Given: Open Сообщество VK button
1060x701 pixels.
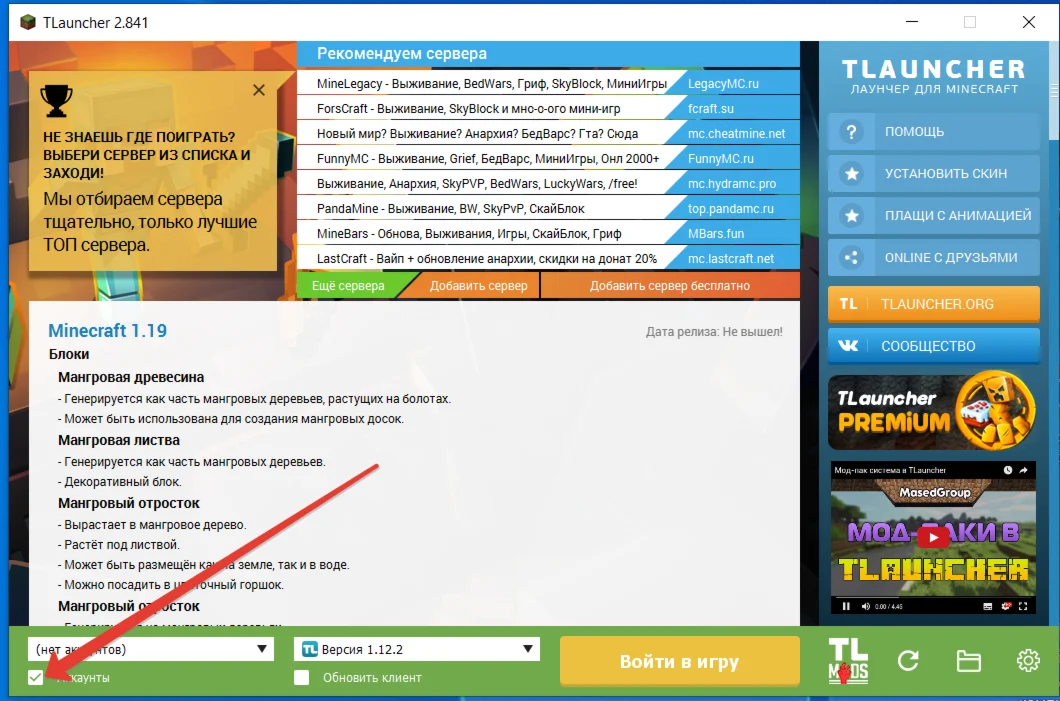Looking at the screenshot, I should click(934, 346).
